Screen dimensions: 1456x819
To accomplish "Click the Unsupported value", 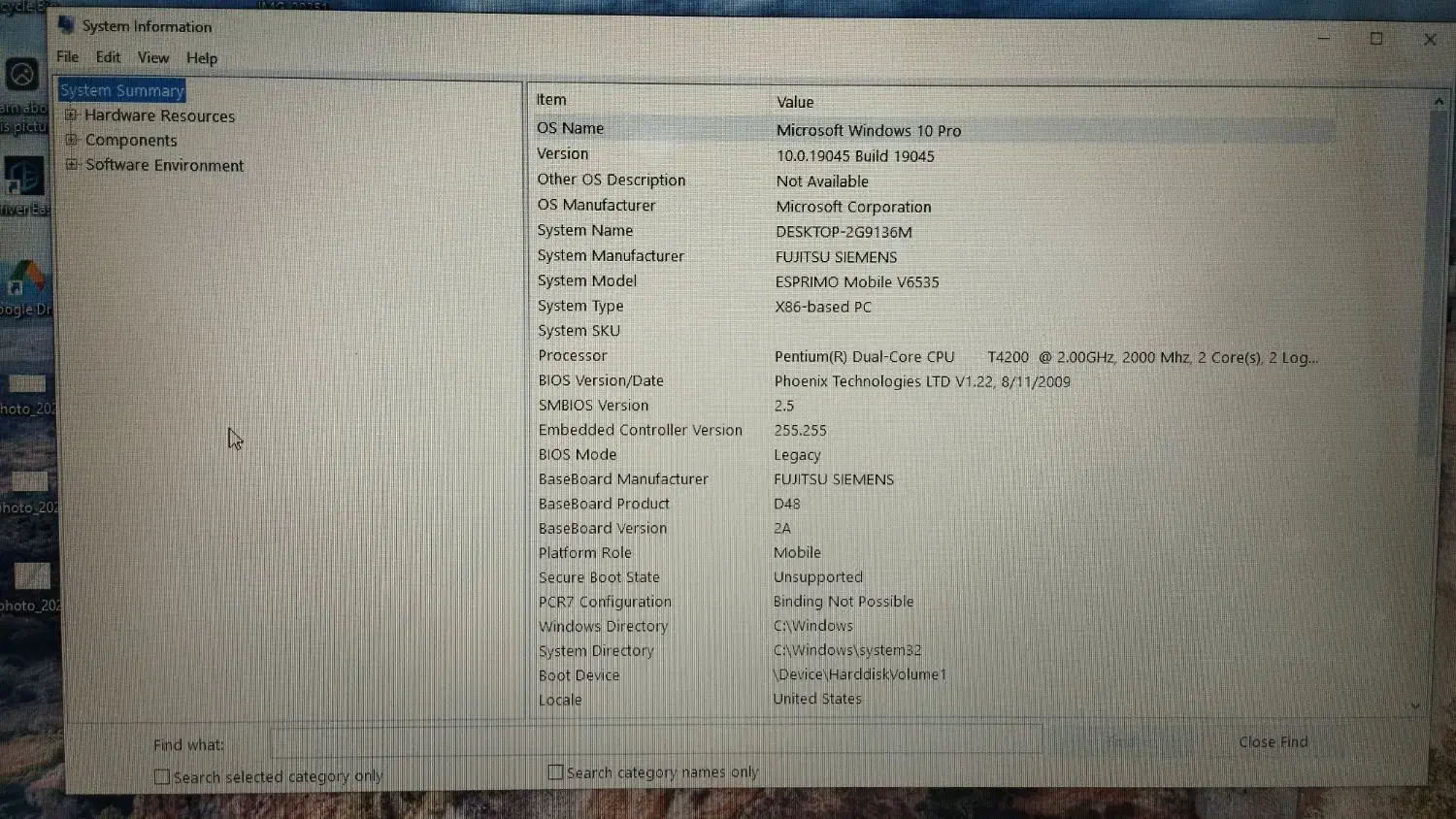I will click(x=817, y=577).
